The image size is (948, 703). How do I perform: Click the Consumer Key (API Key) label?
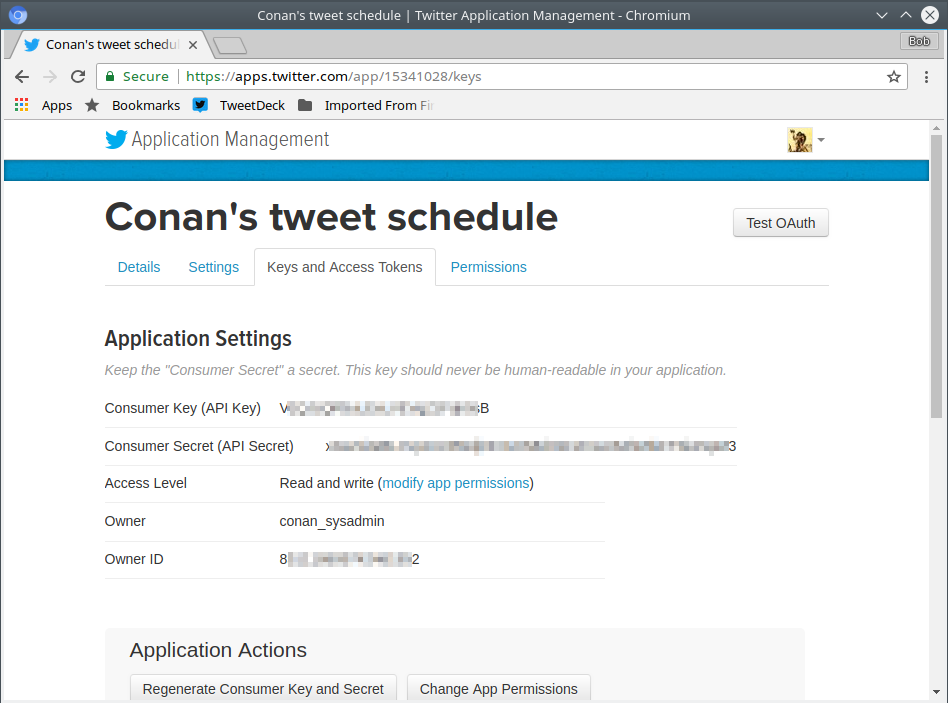[x=183, y=408]
